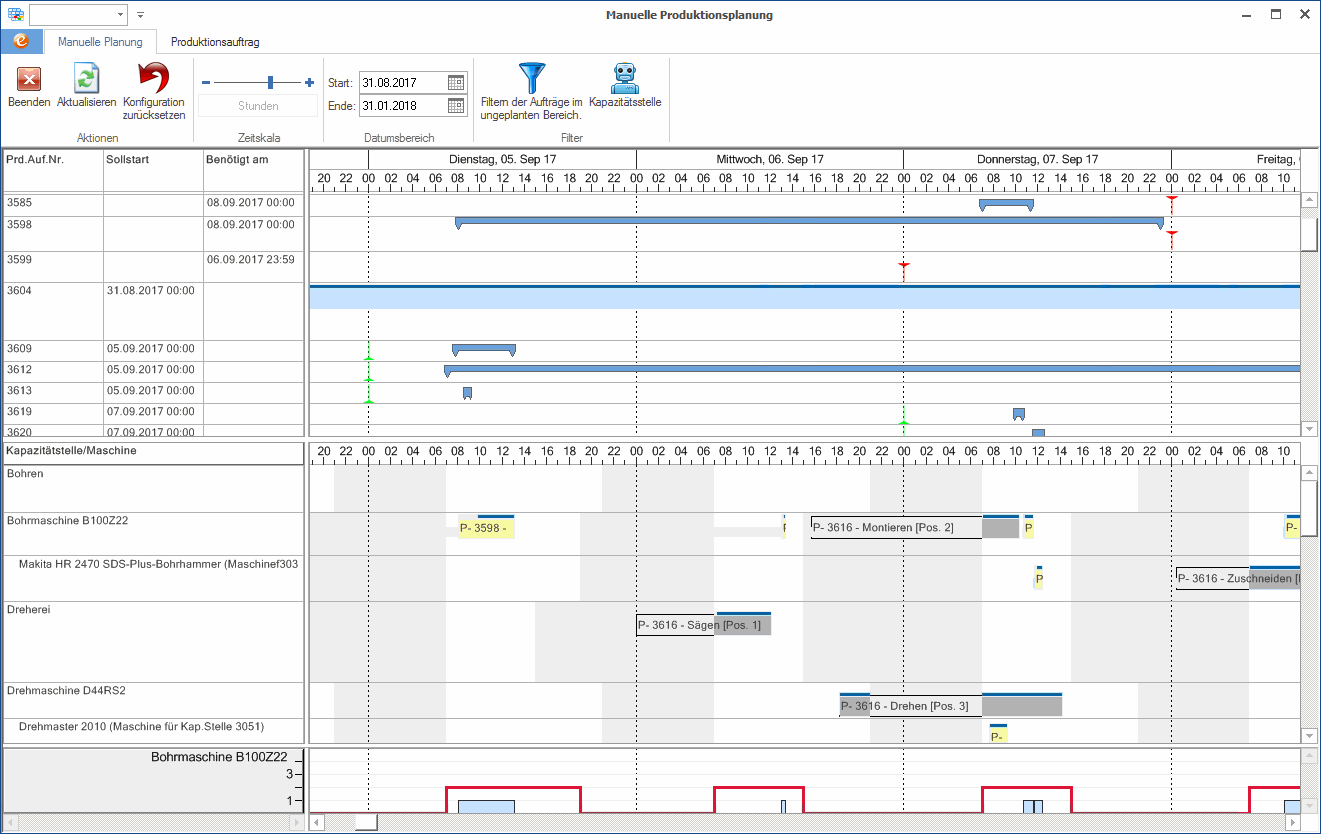Click the orange application menu button
The height and width of the screenshot is (834, 1321).
(21, 42)
